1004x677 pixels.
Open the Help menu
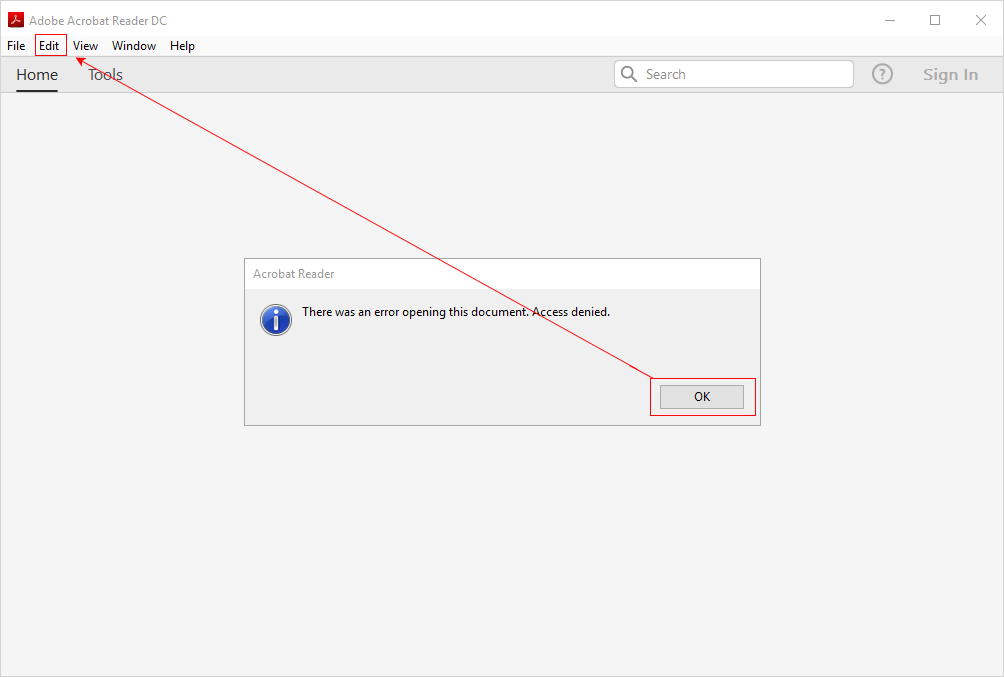[182, 45]
